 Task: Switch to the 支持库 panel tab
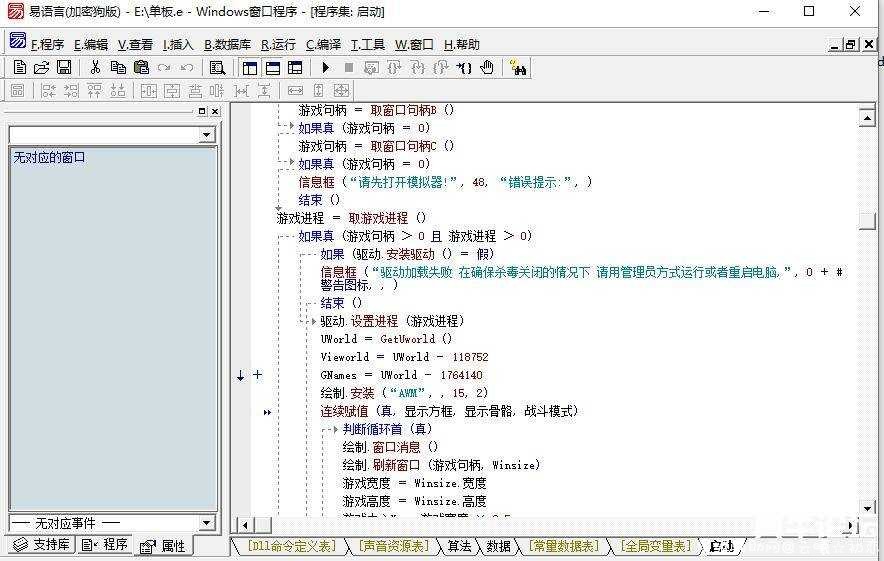[42, 544]
